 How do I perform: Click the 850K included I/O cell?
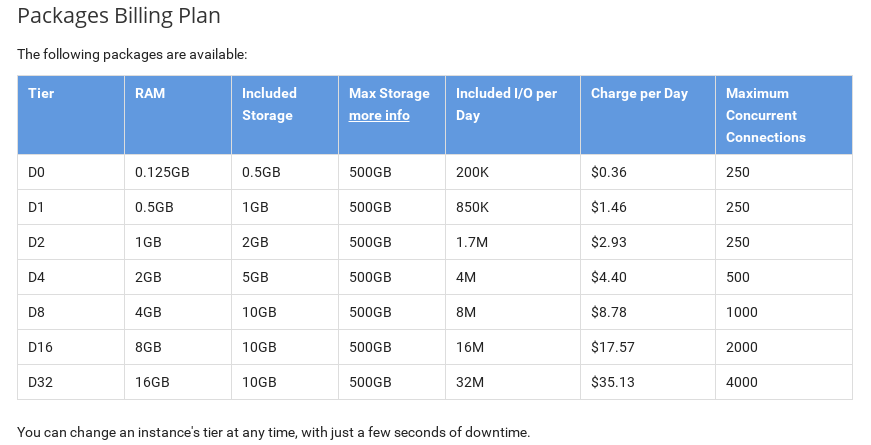coord(472,207)
